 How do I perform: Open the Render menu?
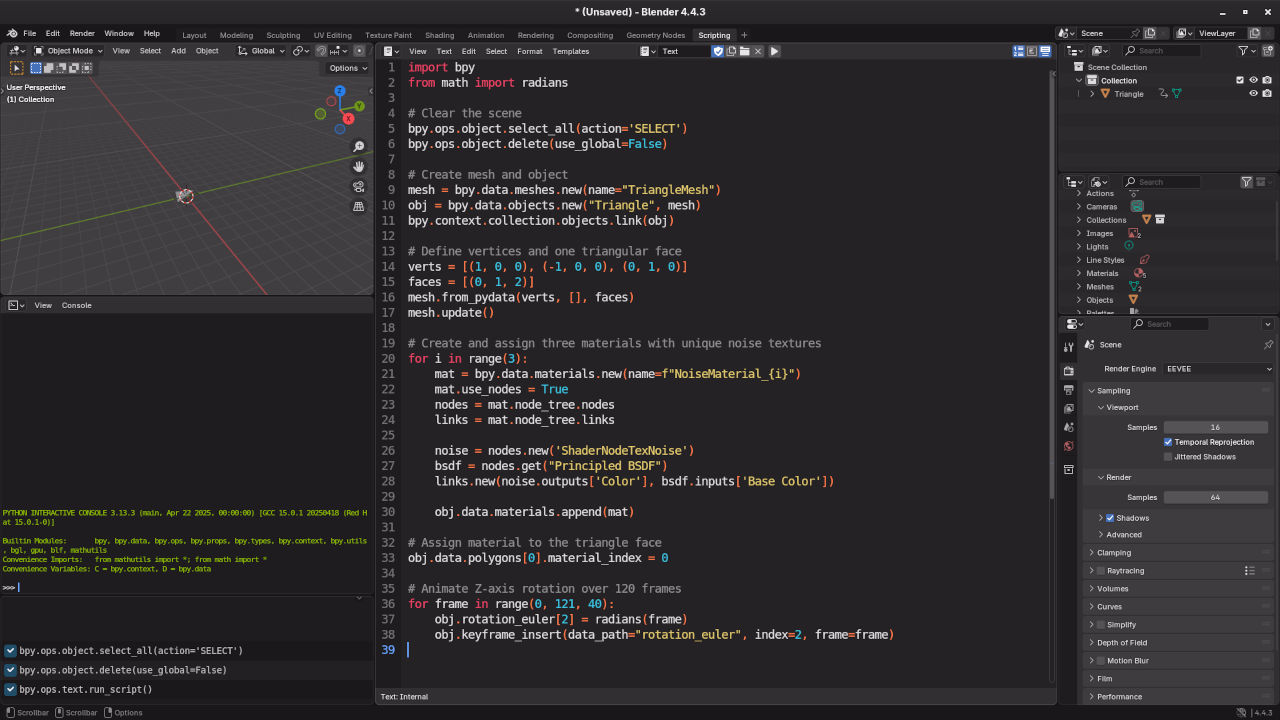pyautogui.click(x=82, y=33)
